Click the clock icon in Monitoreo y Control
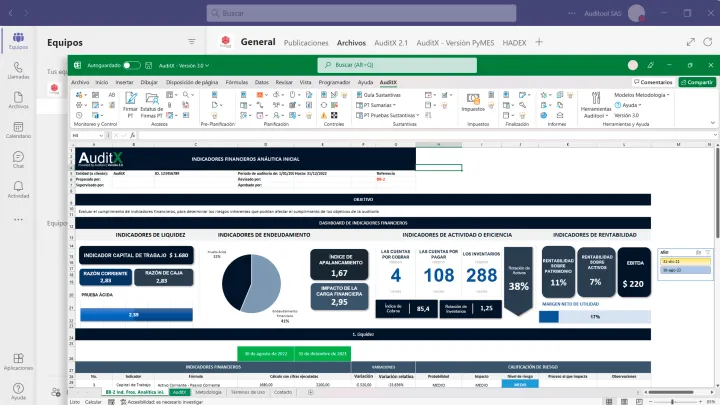Screen dimensions: 720x405 pos(79,116)
